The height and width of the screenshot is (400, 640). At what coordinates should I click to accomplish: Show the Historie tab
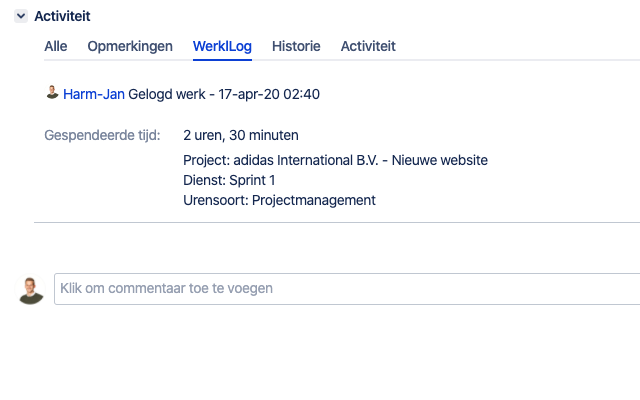click(x=296, y=46)
